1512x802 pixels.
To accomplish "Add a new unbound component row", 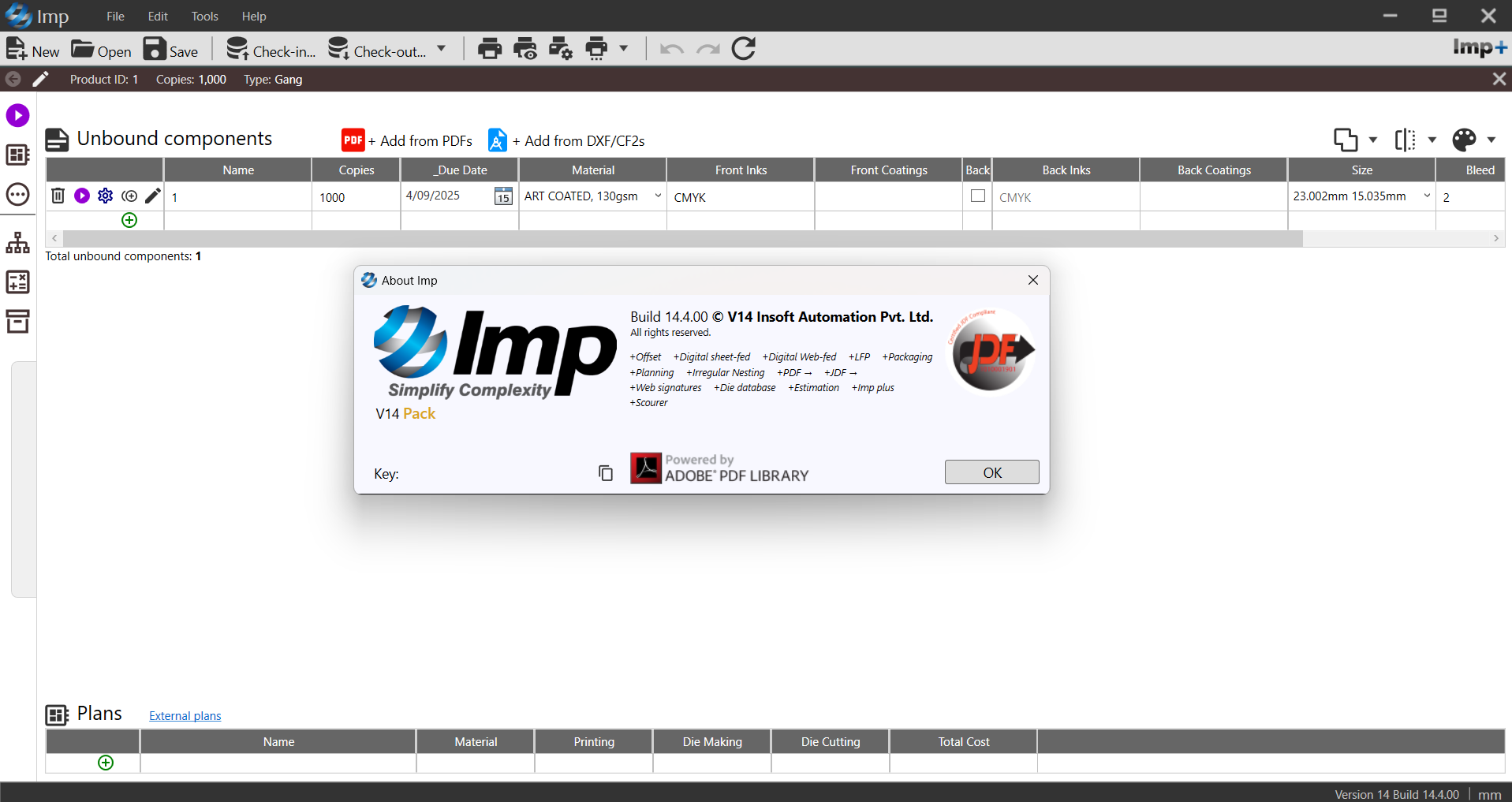I will click(x=129, y=220).
